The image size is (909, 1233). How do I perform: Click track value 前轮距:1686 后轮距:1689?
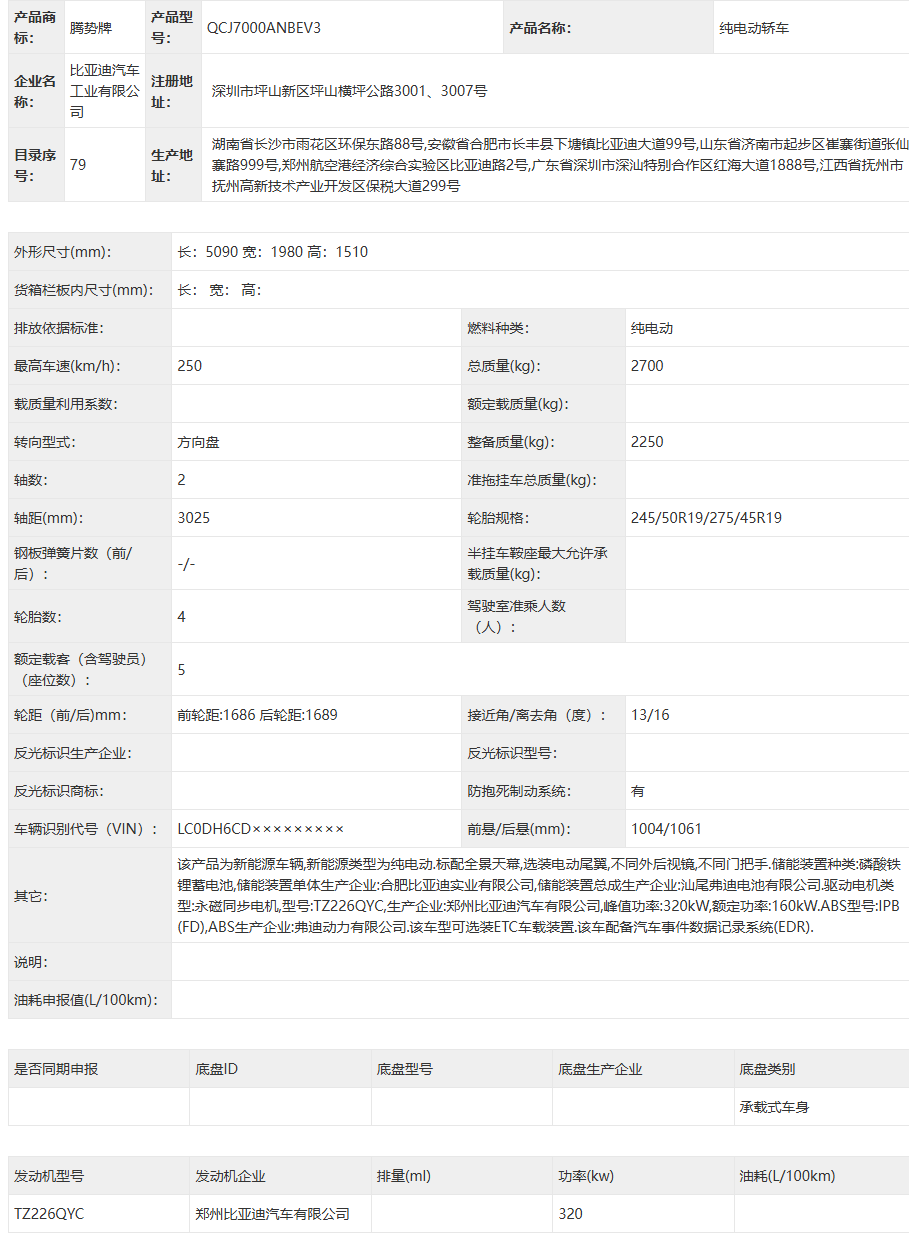(x=257, y=715)
